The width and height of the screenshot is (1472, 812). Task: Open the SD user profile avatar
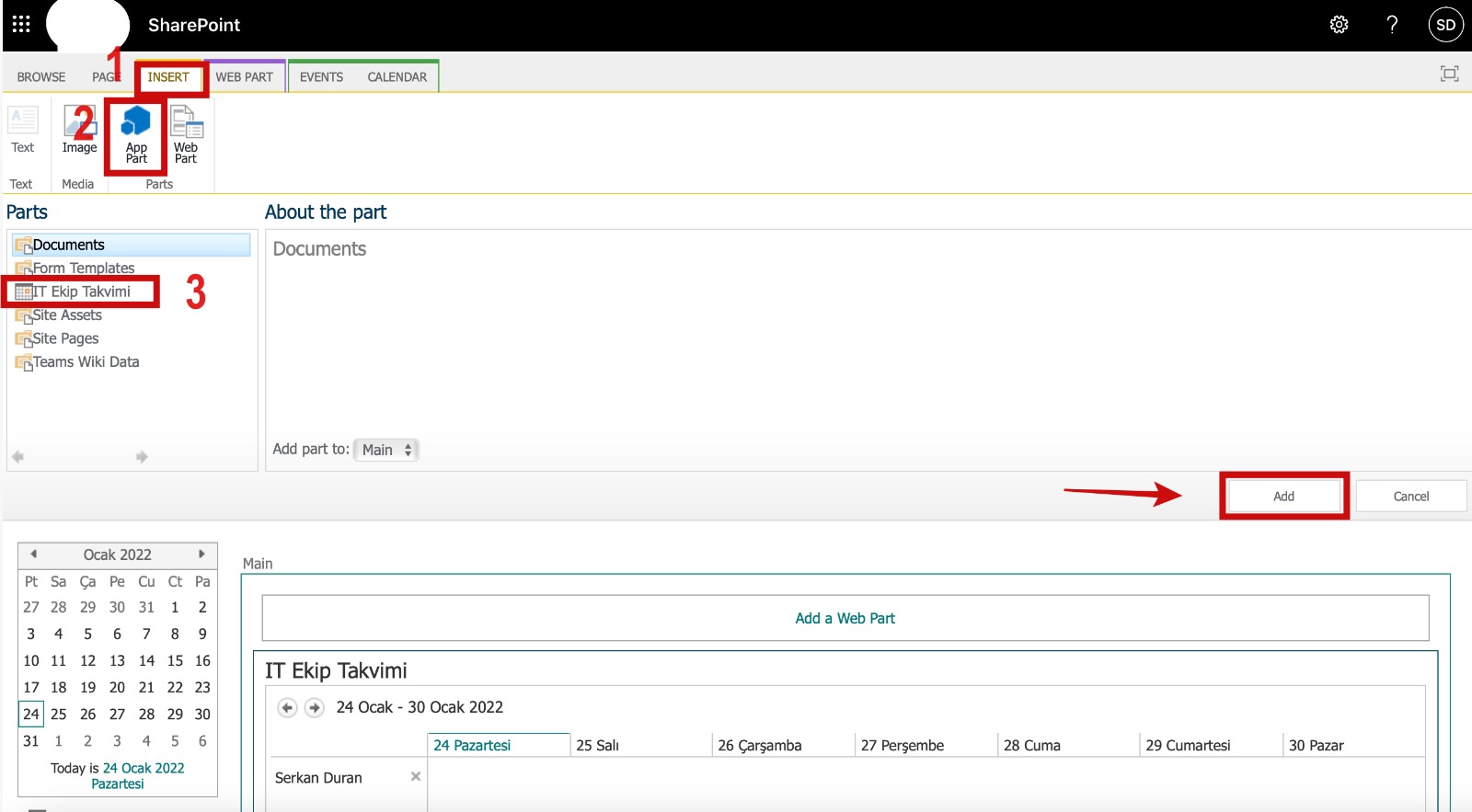coord(1445,25)
